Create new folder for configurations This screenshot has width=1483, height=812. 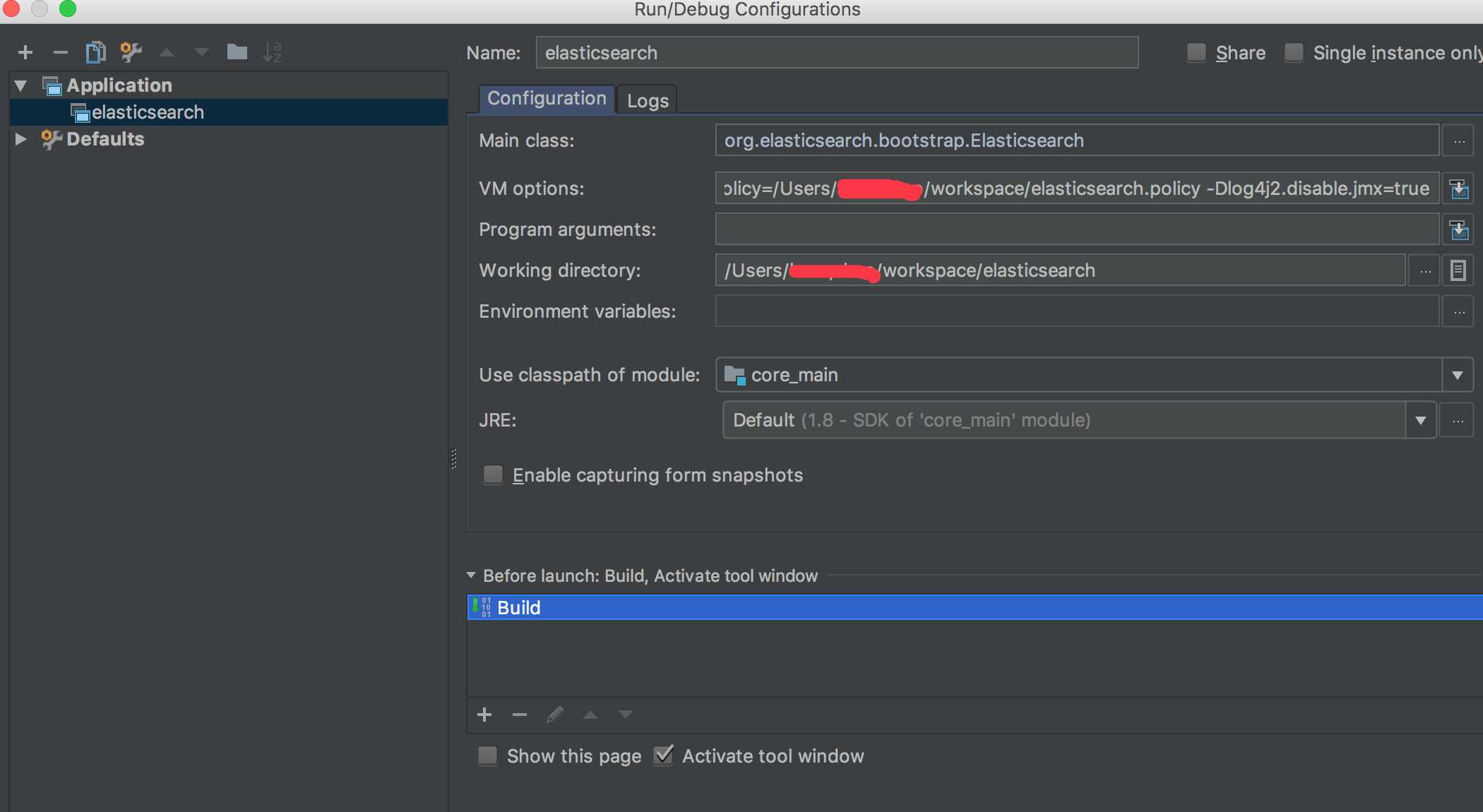[237, 52]
